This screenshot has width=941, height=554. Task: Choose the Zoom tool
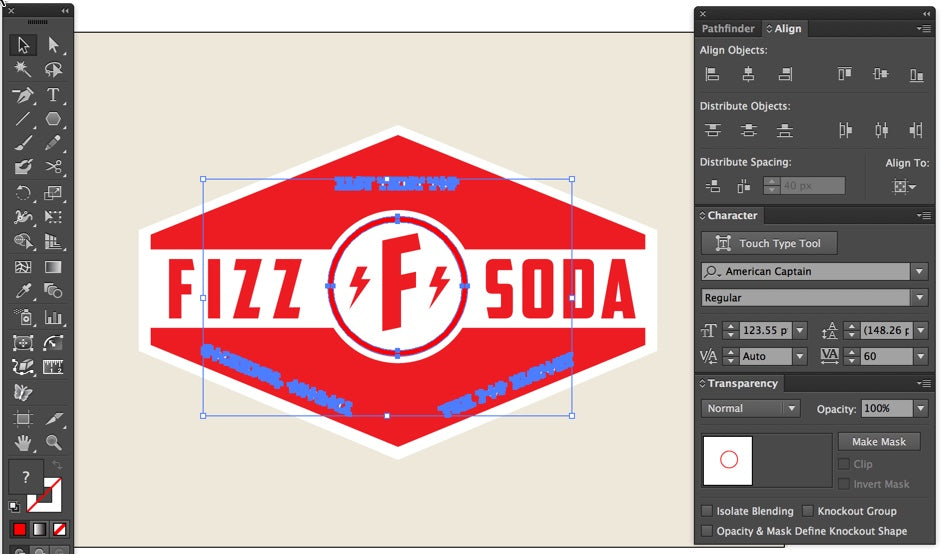[x=53, y=442]
